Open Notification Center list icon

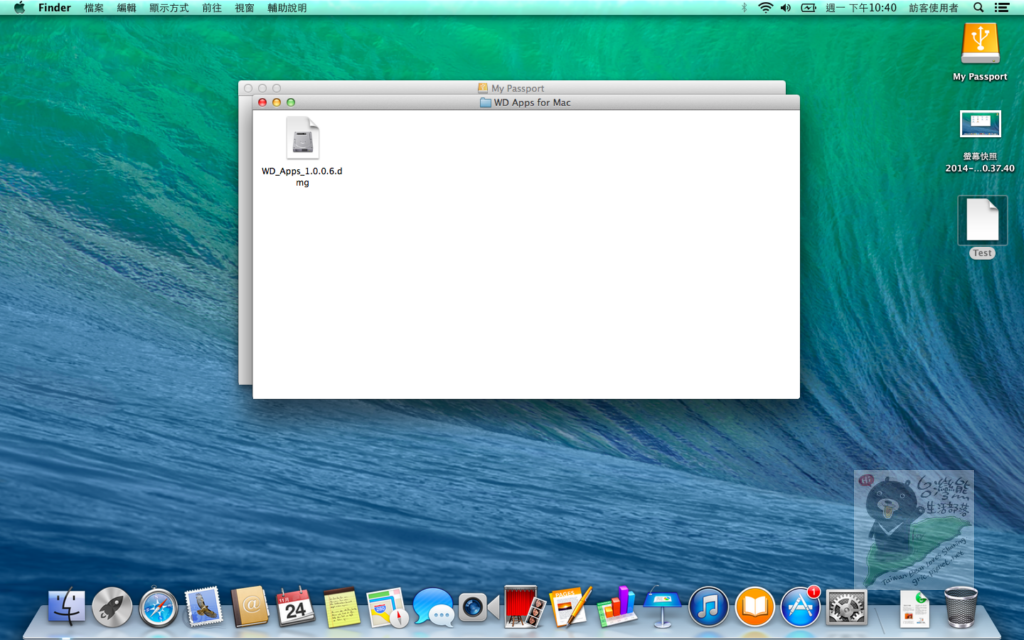coord(1001,8)
